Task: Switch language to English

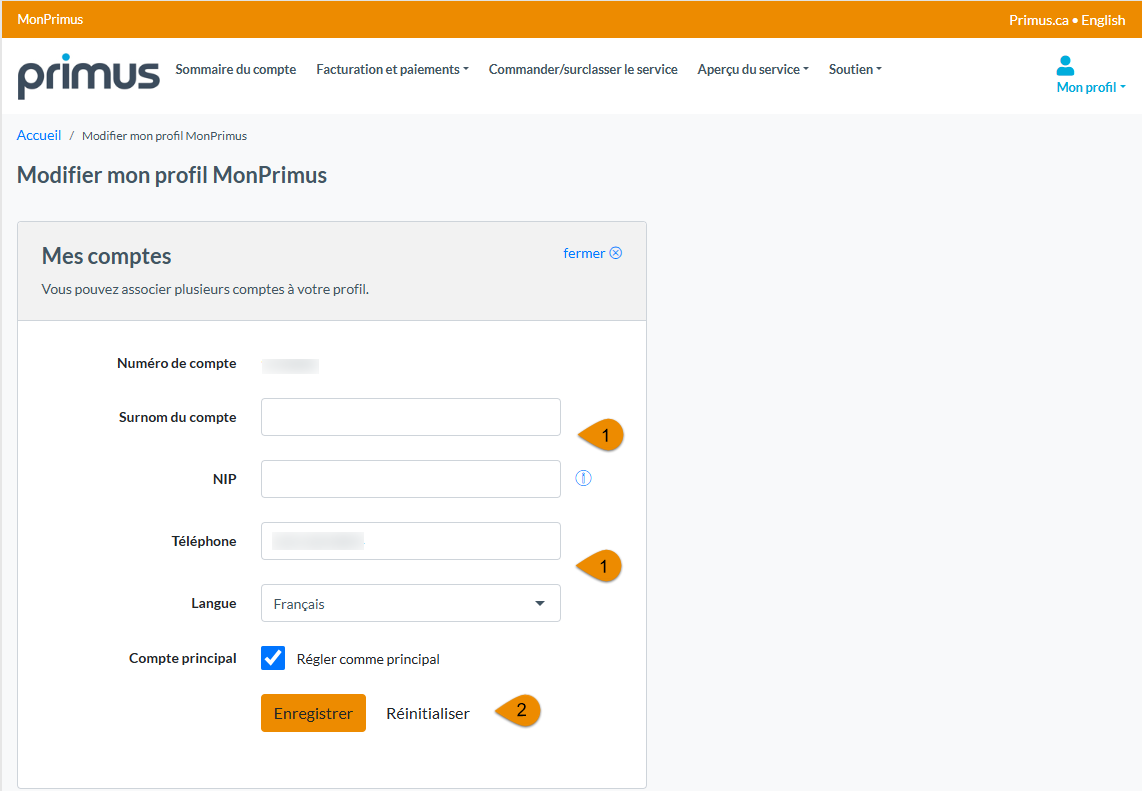Action: tap(1103, 20)
